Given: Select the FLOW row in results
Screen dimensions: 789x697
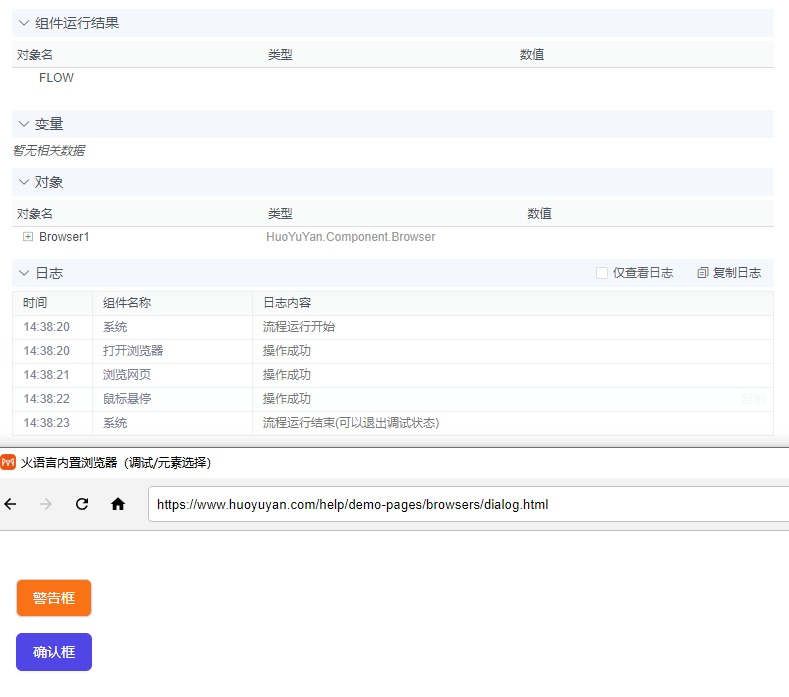Looking at the screenshot, I should (x=56, y=78).
